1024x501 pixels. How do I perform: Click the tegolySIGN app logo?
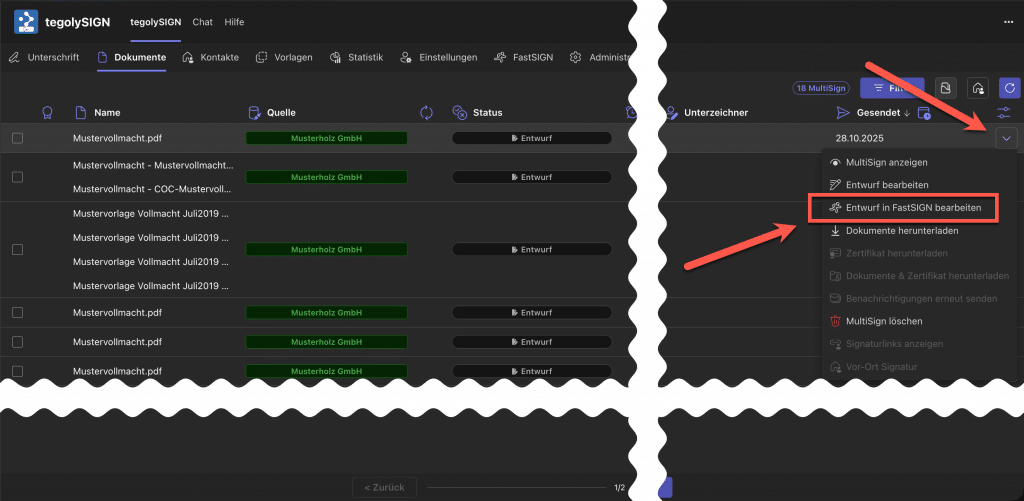tap(26, 22)
